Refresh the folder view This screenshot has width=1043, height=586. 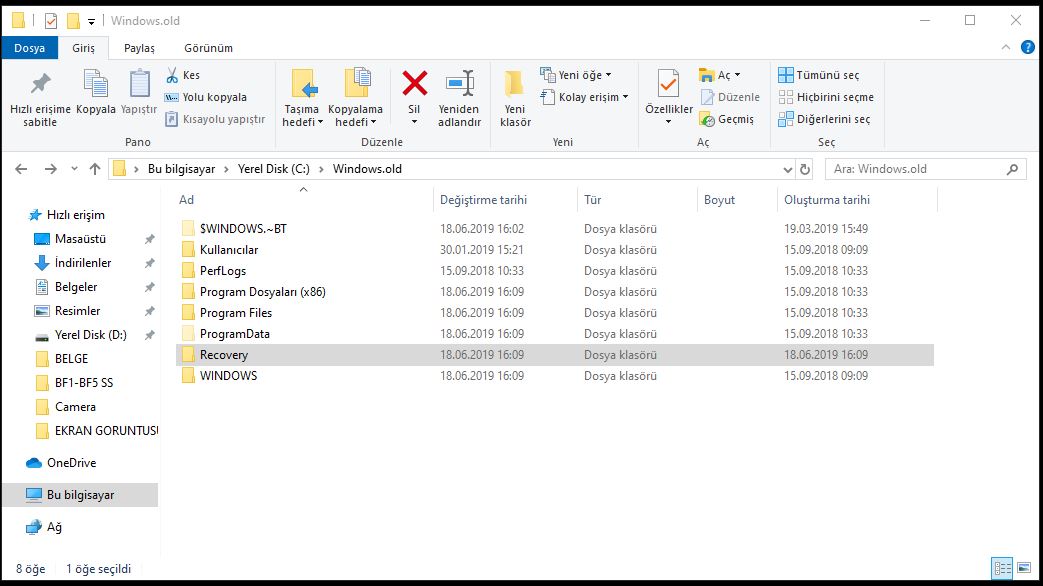(805, 170)
